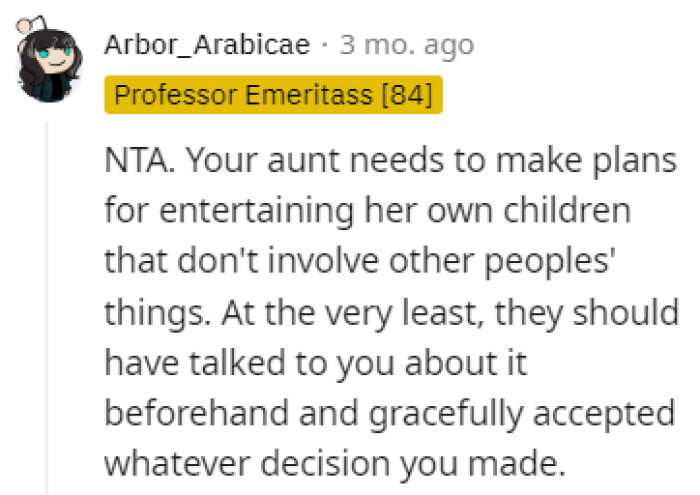
Task: Select the Professor Emeritass [84] flair badge
Action: (x=273, y=96)
